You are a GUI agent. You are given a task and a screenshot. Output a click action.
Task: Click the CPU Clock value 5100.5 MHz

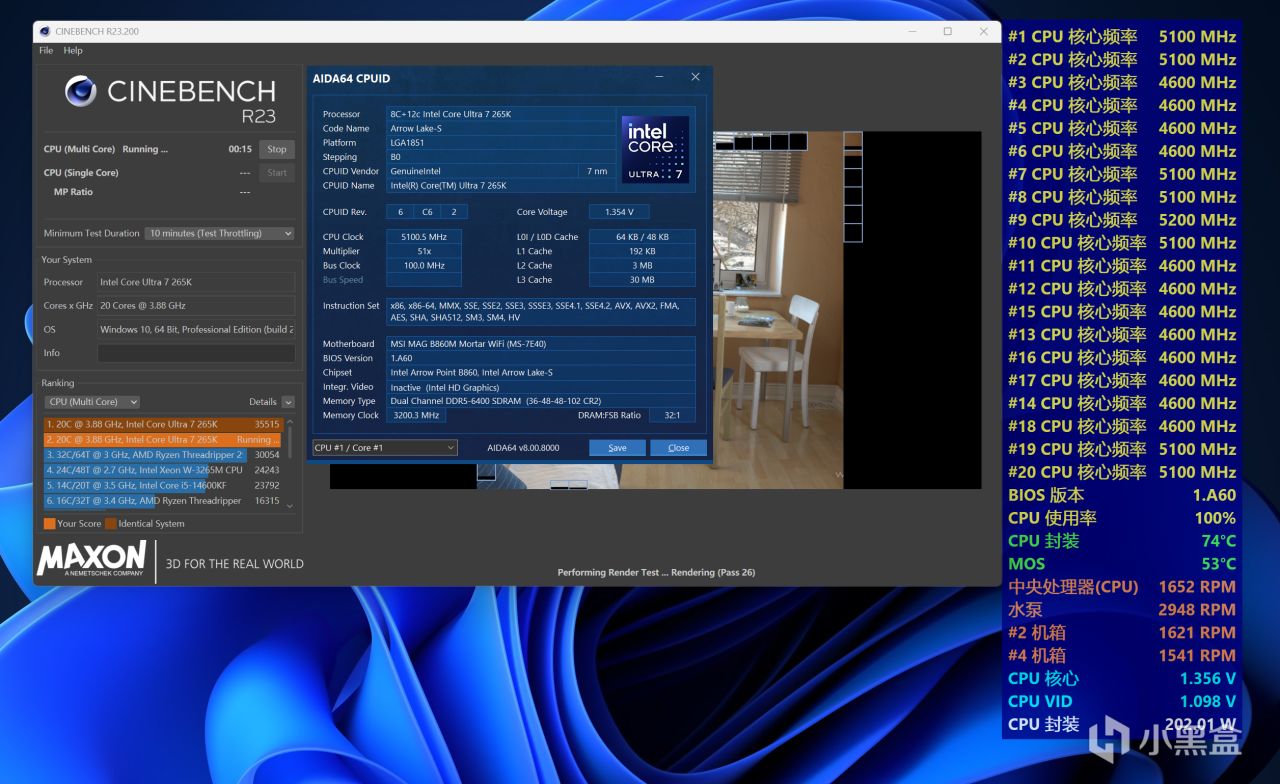click(x=424, y=237)
